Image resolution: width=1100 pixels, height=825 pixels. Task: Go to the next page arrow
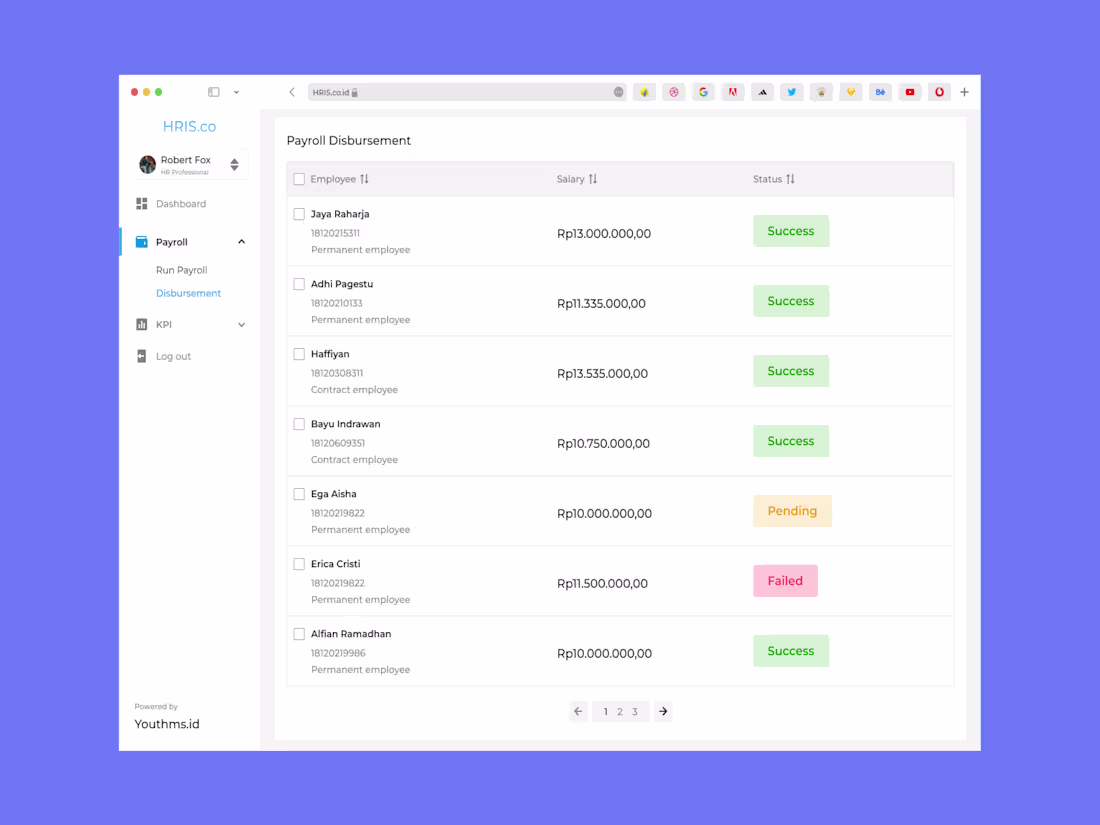pos(663,711)
